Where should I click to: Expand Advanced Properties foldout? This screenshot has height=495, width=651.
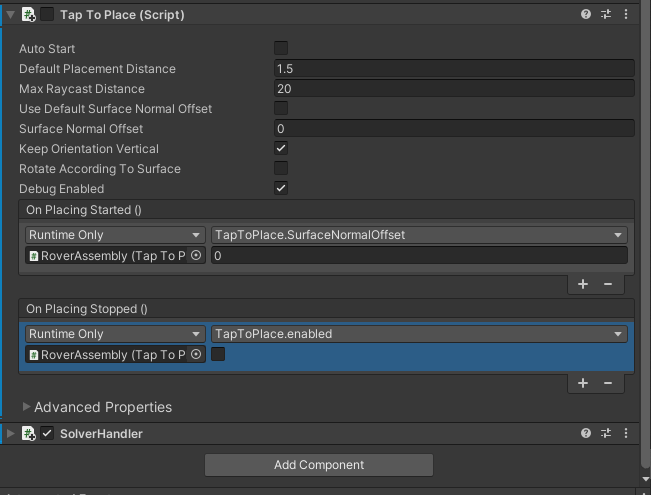pyautogui.click(x=26, y=407)
